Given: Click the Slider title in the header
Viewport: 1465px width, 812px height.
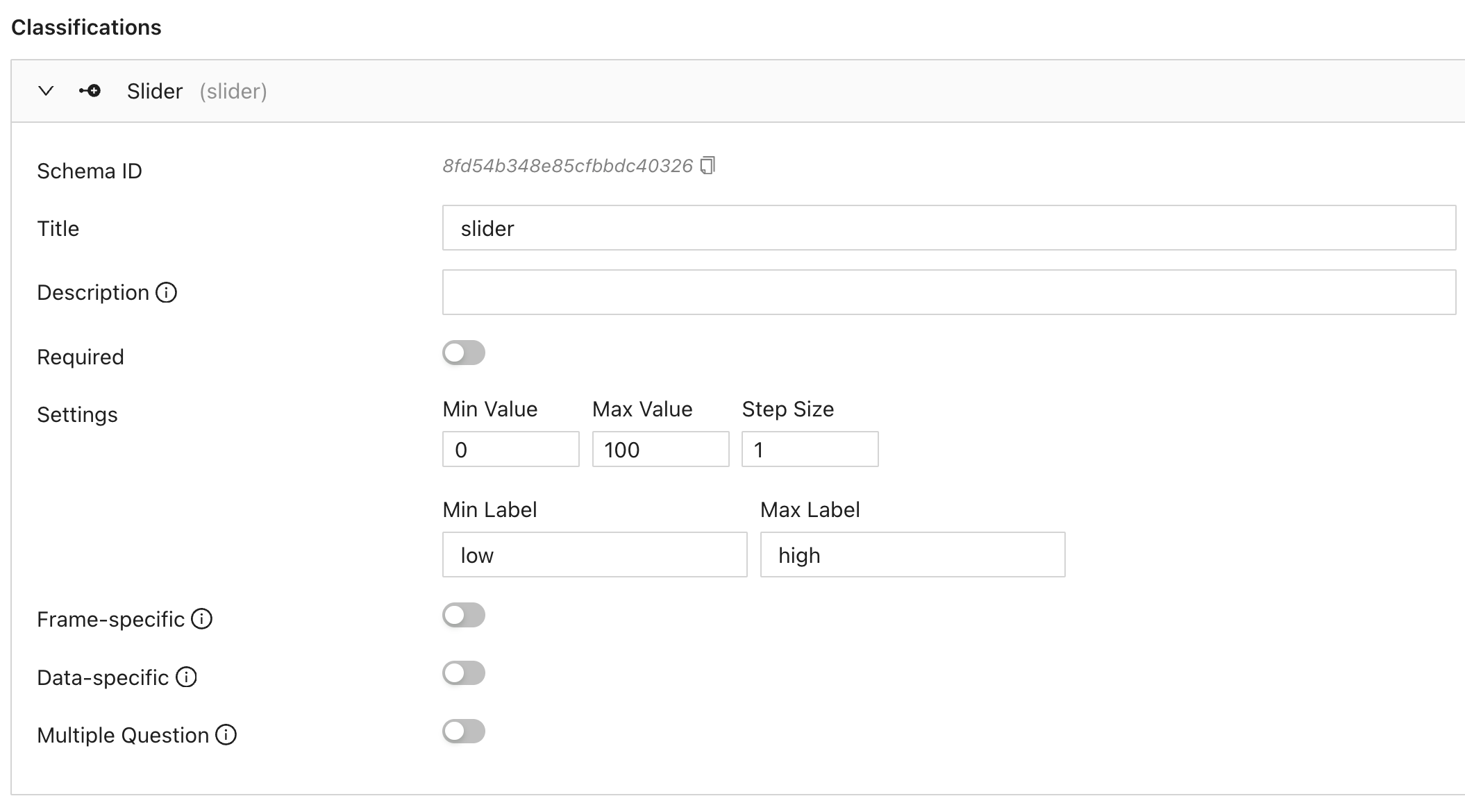Looking at the screenshot, I should point(155,91).
